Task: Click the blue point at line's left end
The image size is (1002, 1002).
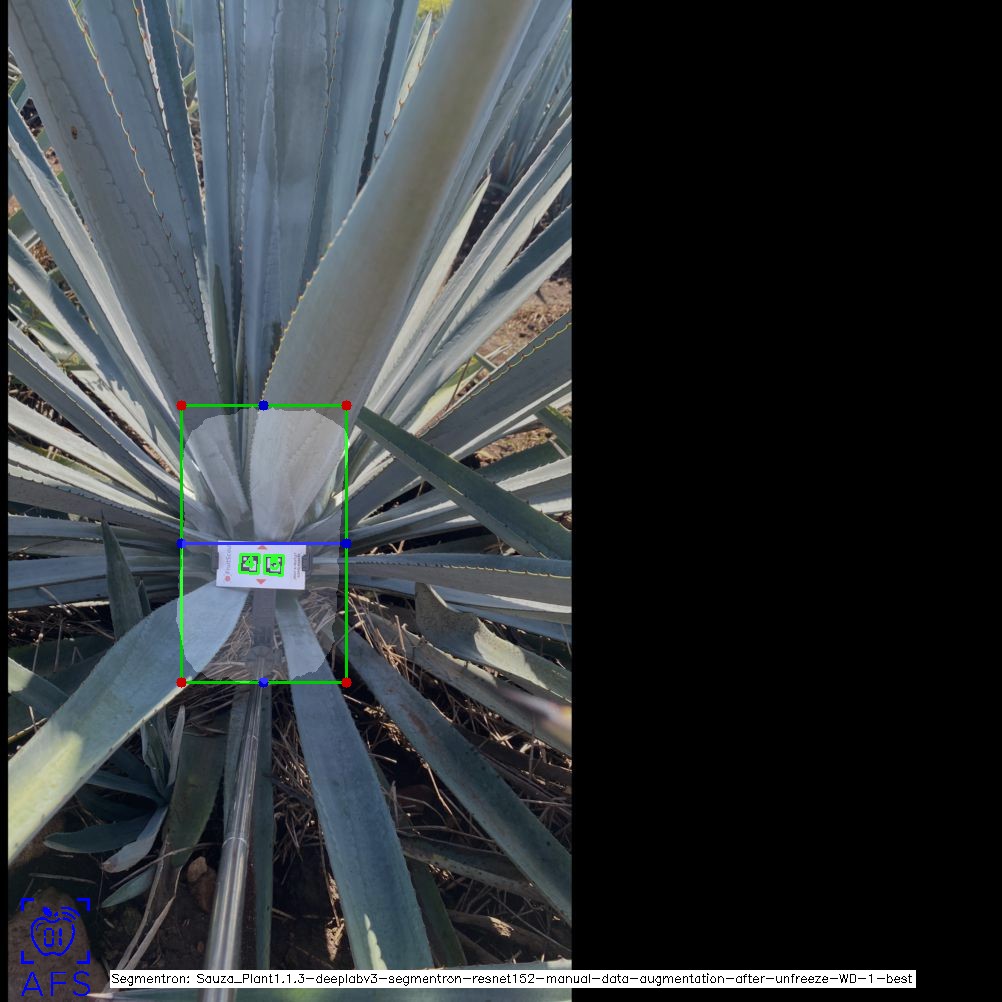Action: tap(181, 543)
